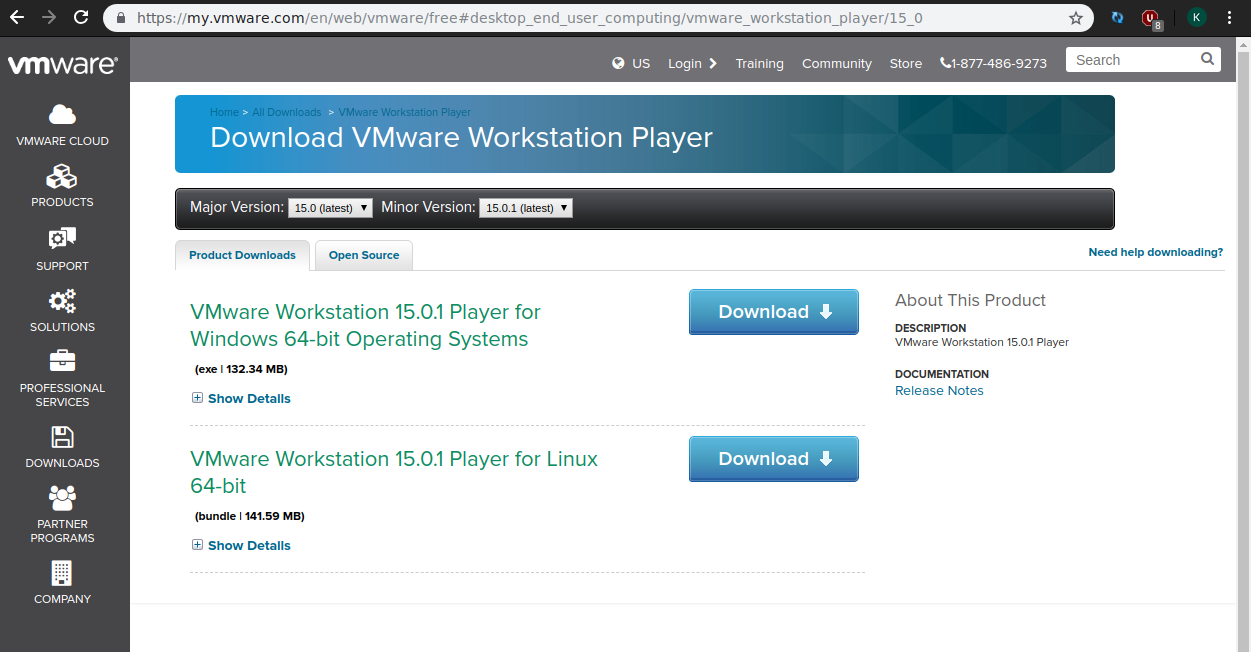Open Support icon in sidebar
Viewport: 1251px width, 652px height.
[x=62, y=240]
